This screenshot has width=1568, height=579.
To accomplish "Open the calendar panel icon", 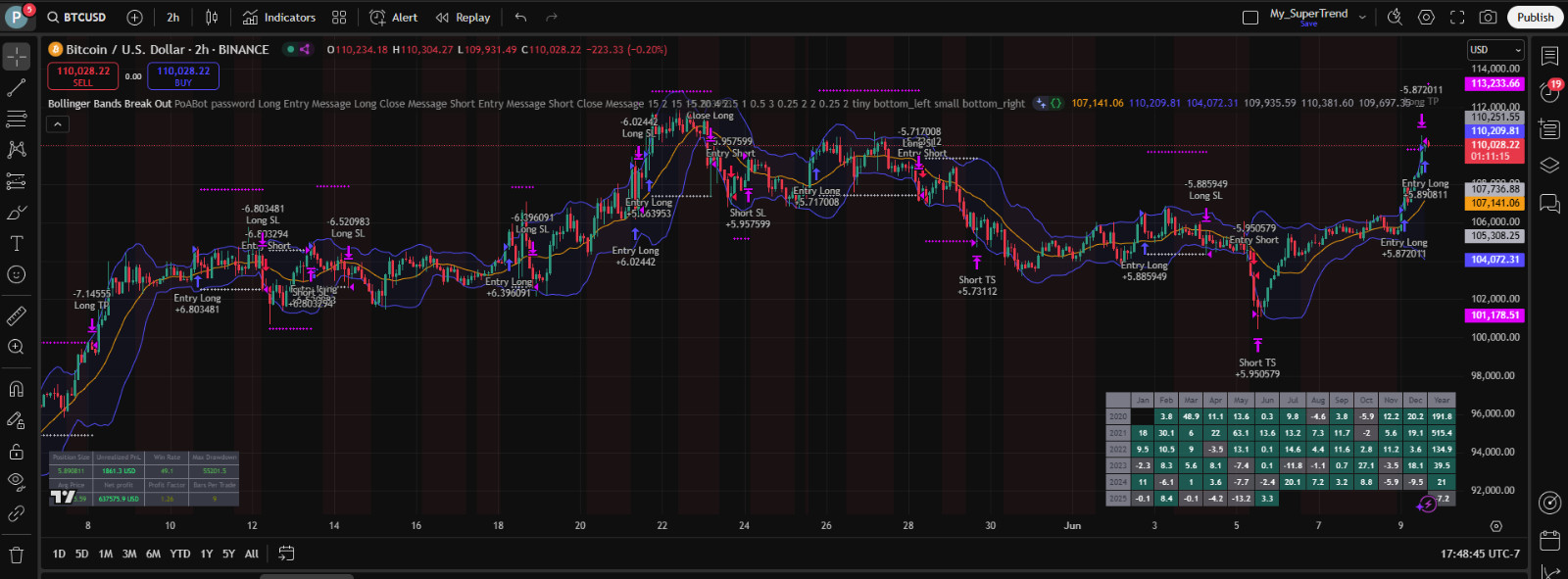I will [1549, 540].
